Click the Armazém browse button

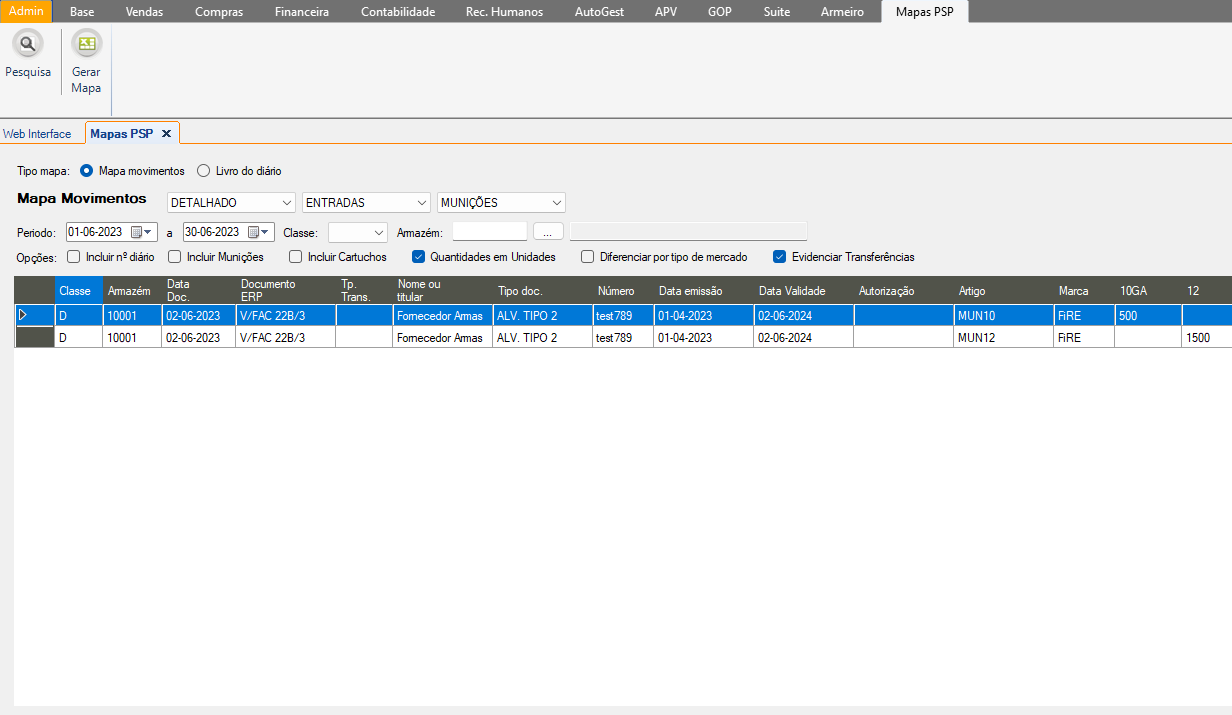point(548,232)
